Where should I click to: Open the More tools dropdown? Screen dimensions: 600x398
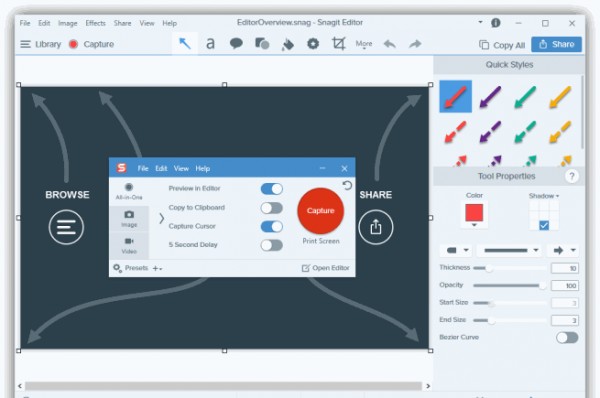(x=364, y=44)
